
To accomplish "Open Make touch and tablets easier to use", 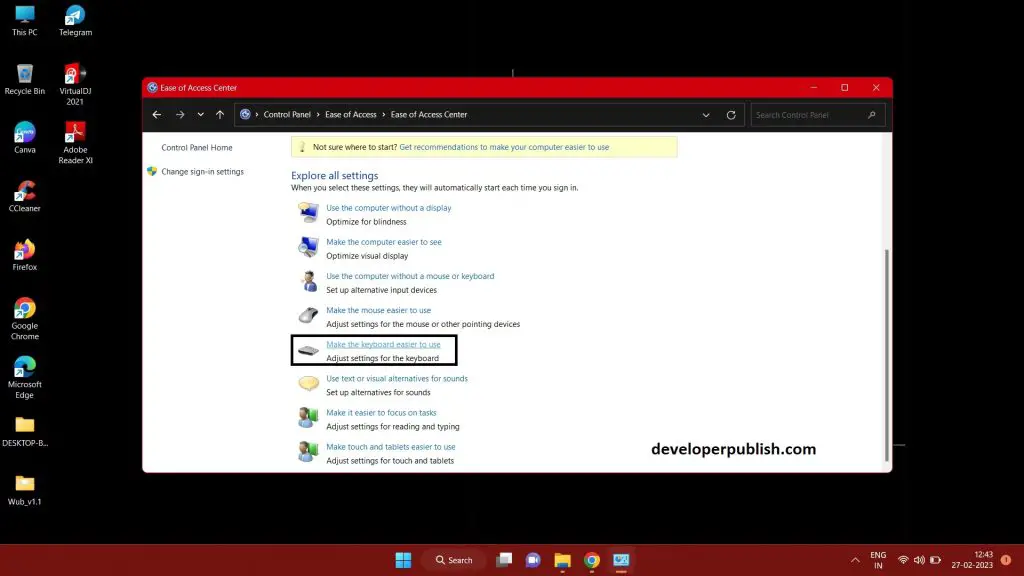I will click(x=391, y=447).
